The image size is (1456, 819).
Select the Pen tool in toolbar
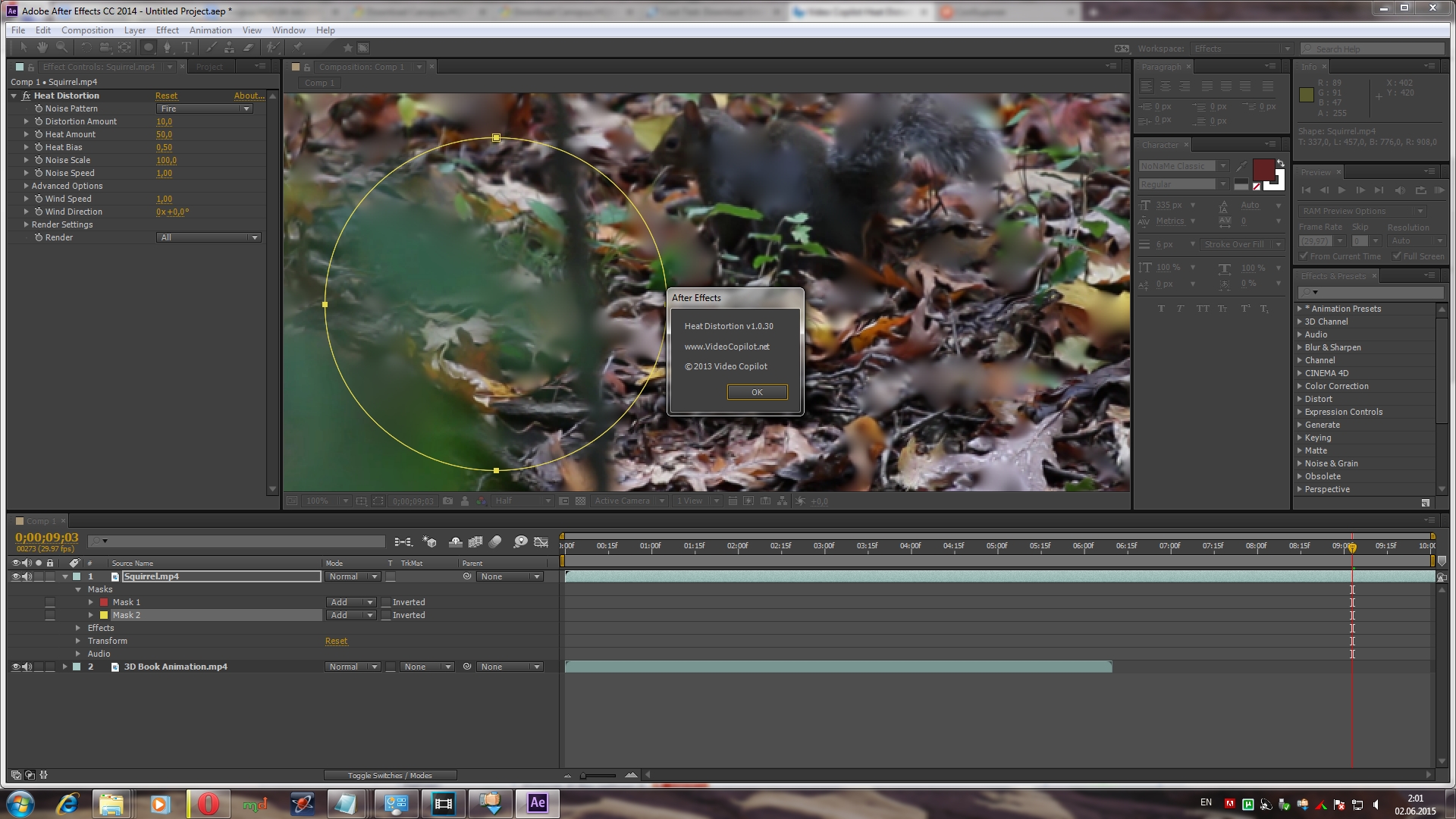(x=168, y=48)
